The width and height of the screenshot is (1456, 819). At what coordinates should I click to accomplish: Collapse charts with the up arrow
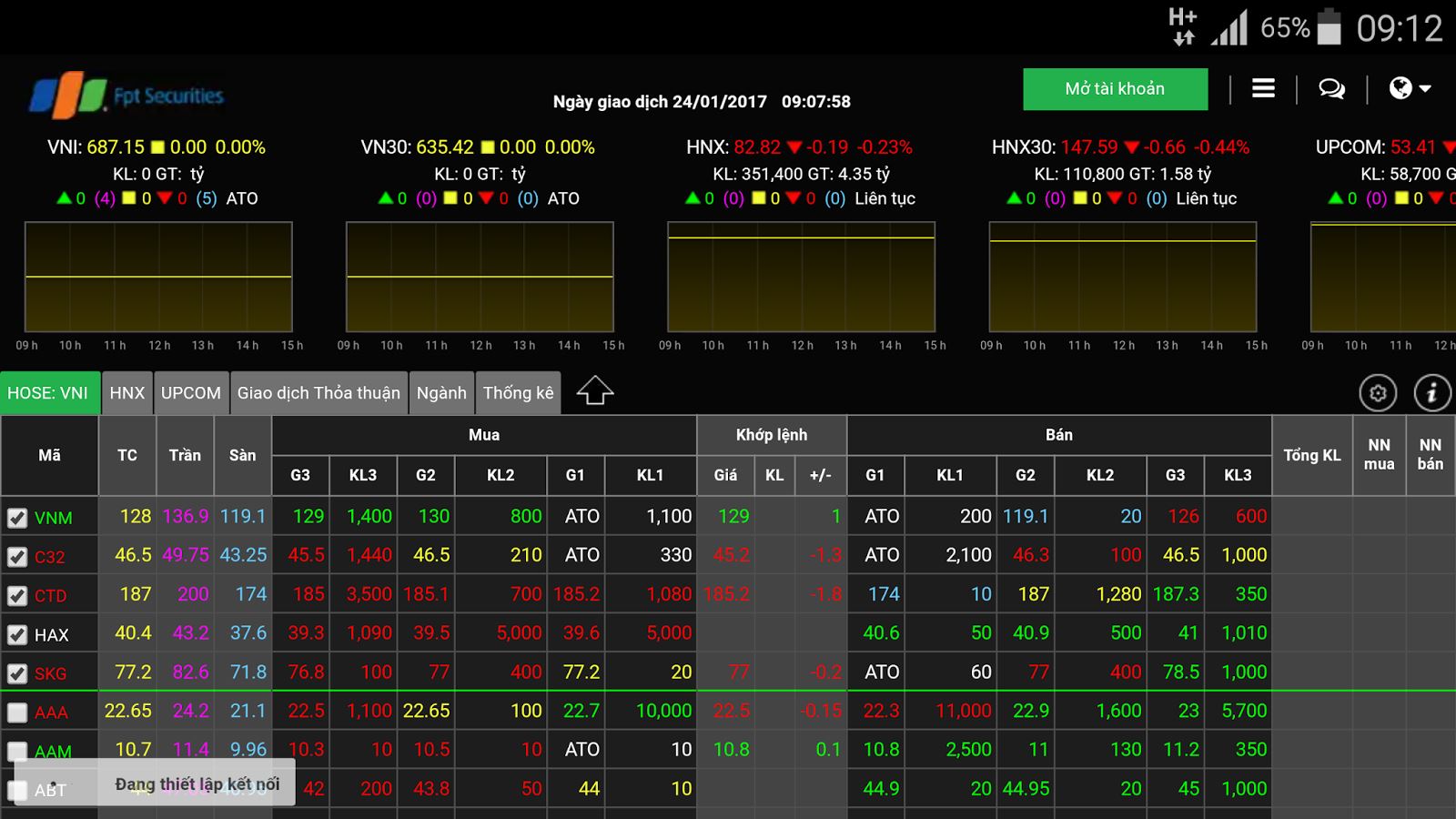pyautogui.click(x=595, y=391)
